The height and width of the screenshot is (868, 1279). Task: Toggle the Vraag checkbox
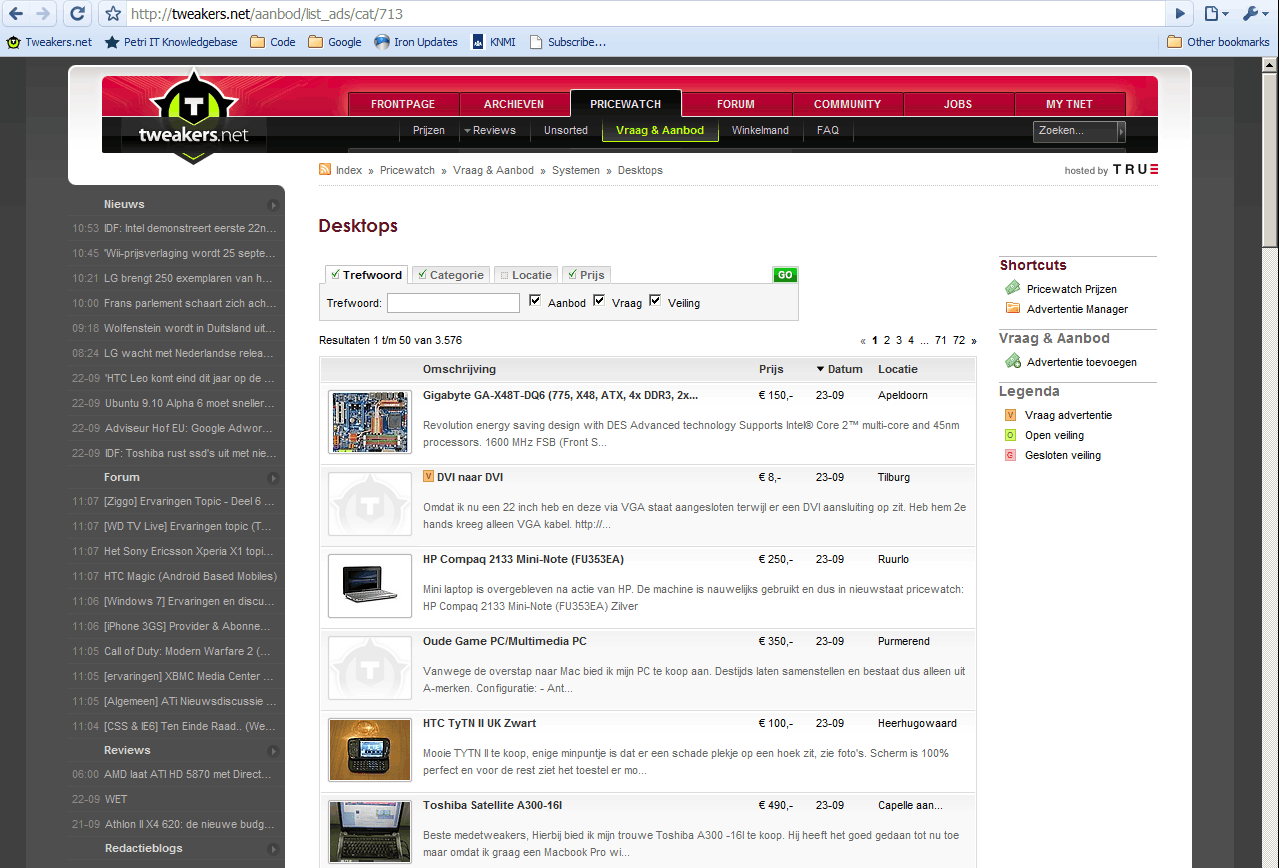(x=599, y=300)
